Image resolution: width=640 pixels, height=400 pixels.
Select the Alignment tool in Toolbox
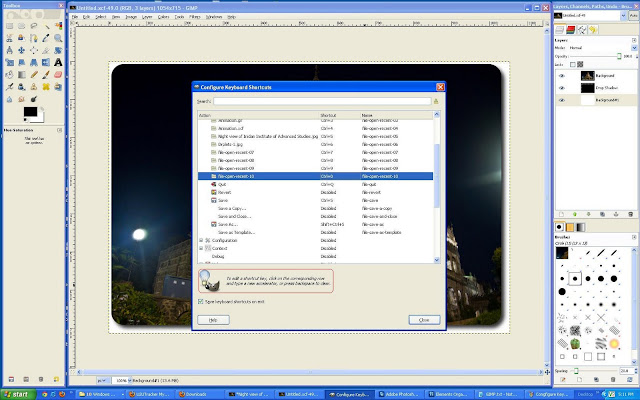click(x=33, y=50)
